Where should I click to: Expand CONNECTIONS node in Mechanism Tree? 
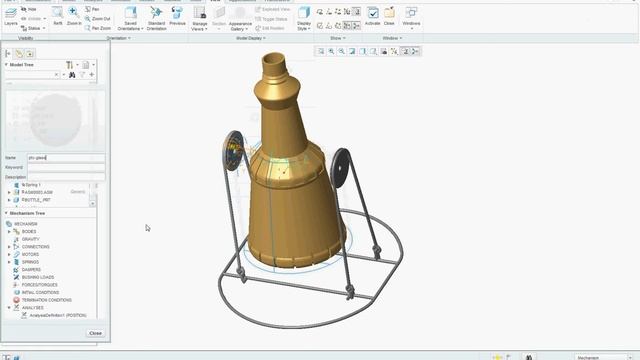(x=9, y=247)
